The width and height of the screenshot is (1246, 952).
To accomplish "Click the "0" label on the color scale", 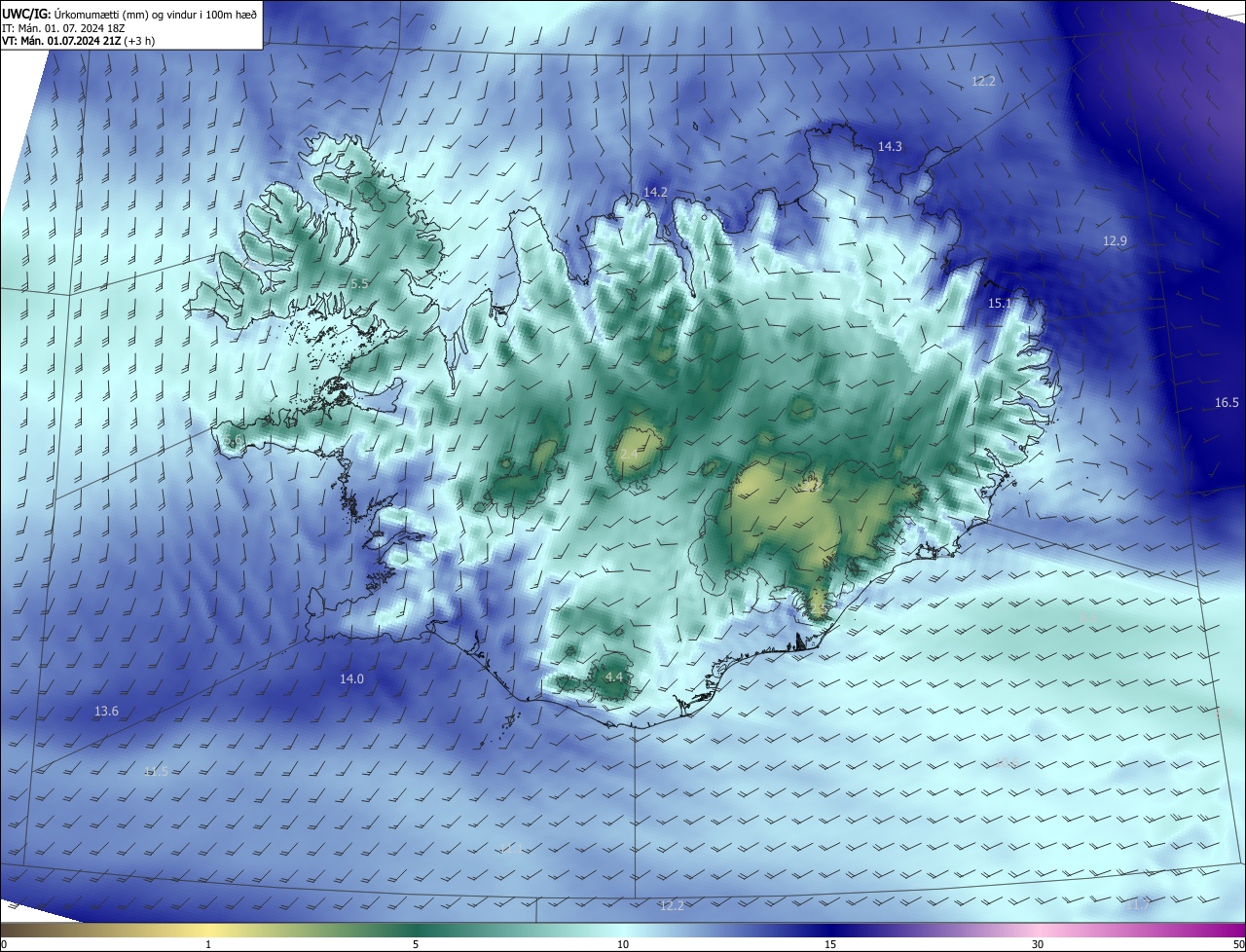I will click(x=4, y=944).
